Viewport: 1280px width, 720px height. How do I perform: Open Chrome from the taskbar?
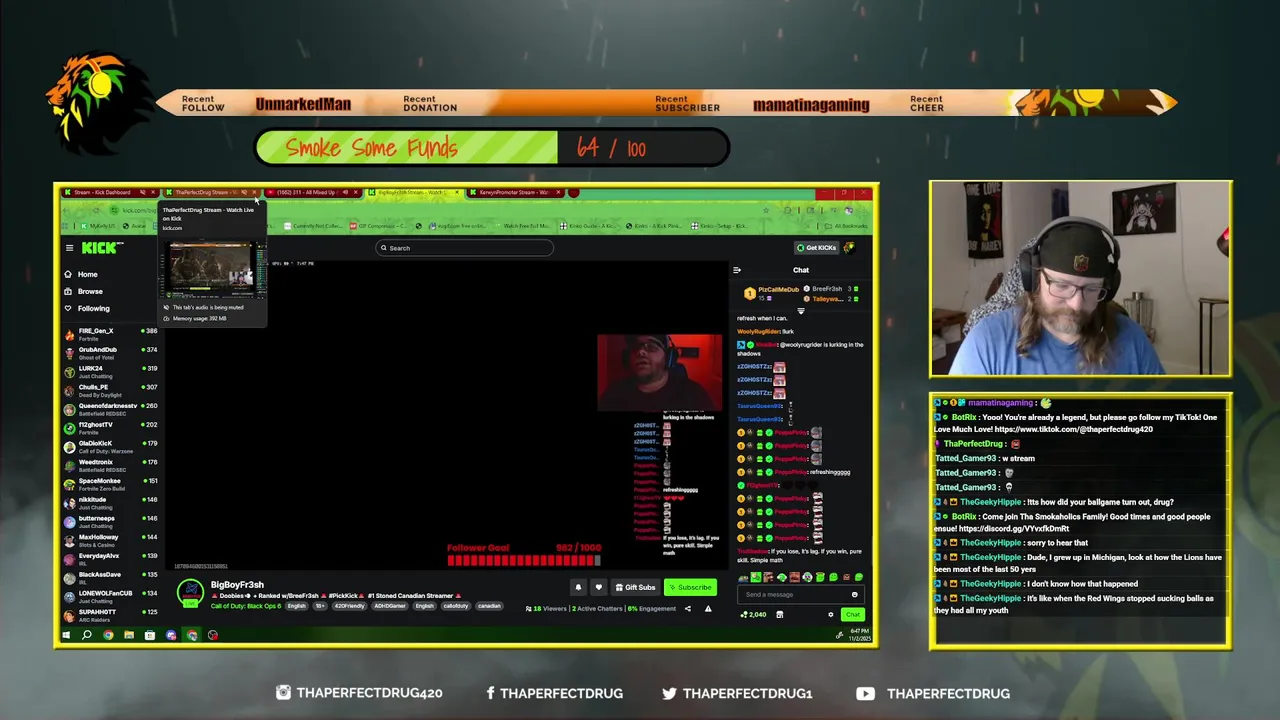(x=108, y=635)
